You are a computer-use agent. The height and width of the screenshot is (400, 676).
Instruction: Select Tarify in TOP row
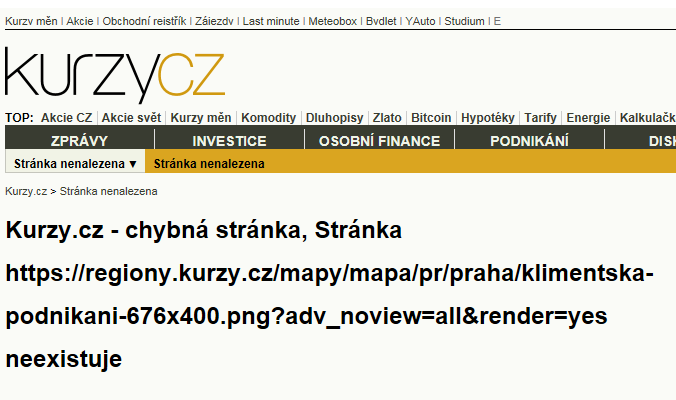[x=540, y=118]
